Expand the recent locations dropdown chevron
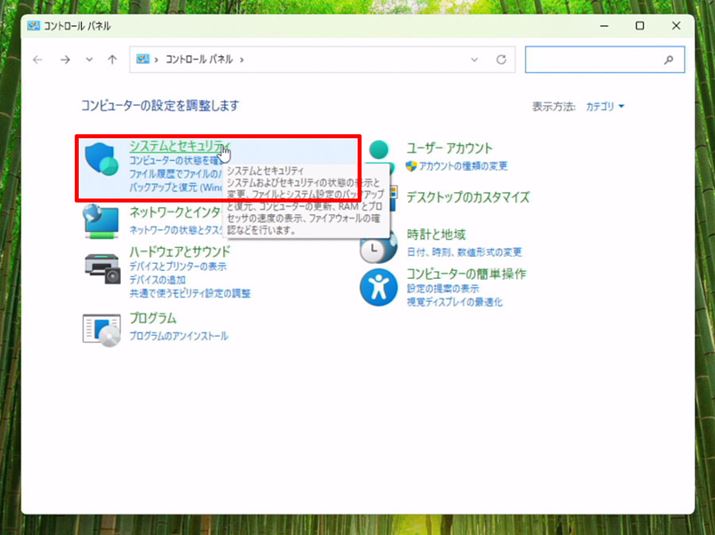The image size is (715, 535). pos(89,59)
